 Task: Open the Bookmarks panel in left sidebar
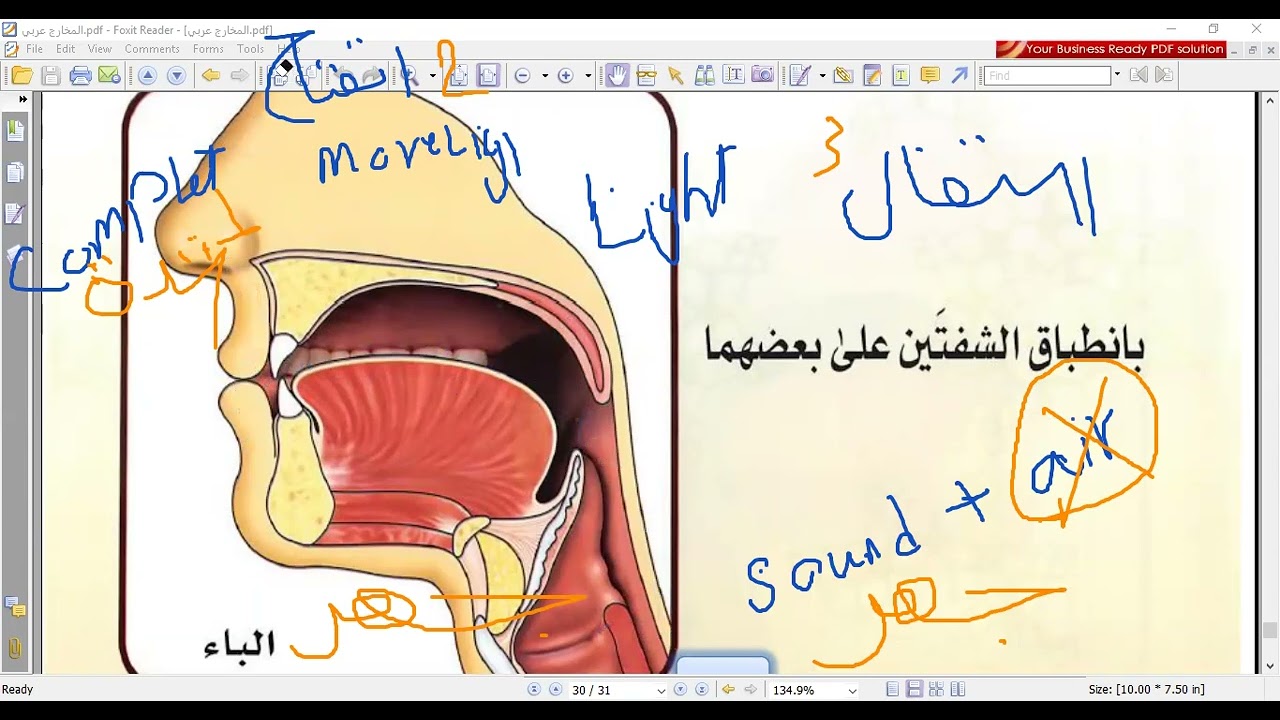click(15, 130)
